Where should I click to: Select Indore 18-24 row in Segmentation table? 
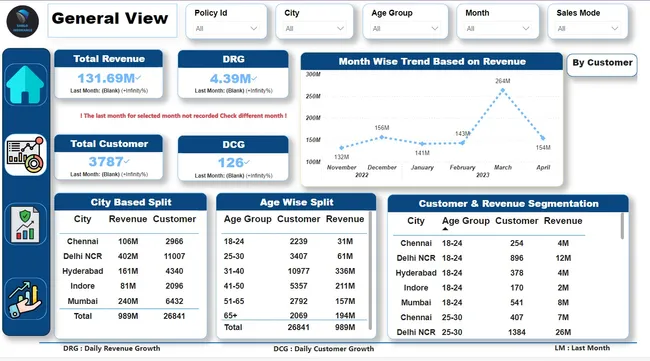[x=489, y=288]
